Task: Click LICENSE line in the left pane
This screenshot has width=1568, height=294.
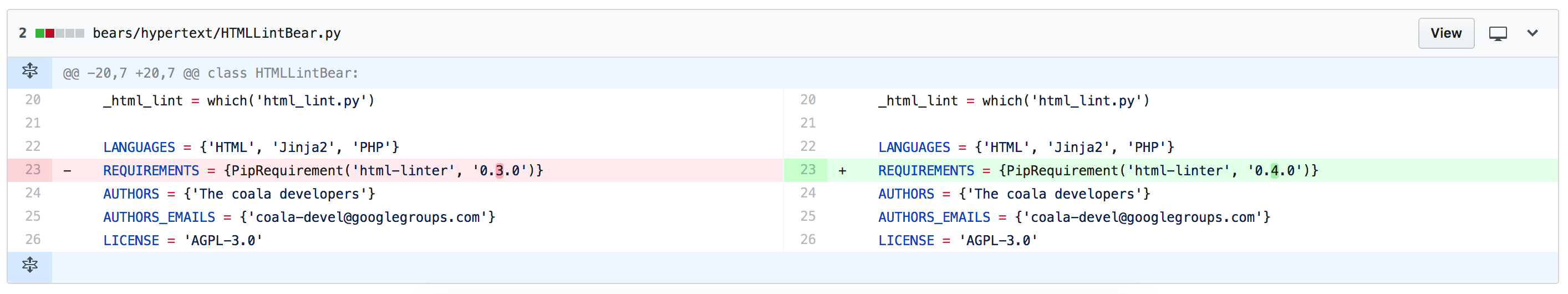Action: 182,240
